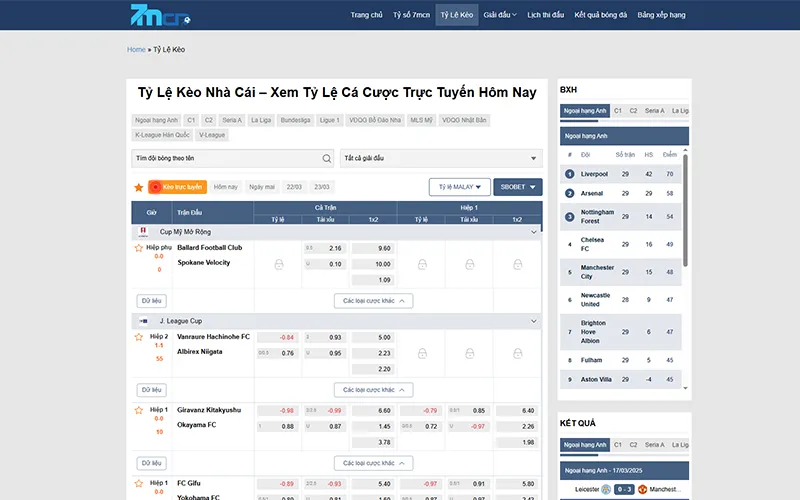Image resolution: width=800 pixels, height=500 pixels.
Task: Open the SBOBET bookmaker dropdown
Action: [x=517, y=187]
